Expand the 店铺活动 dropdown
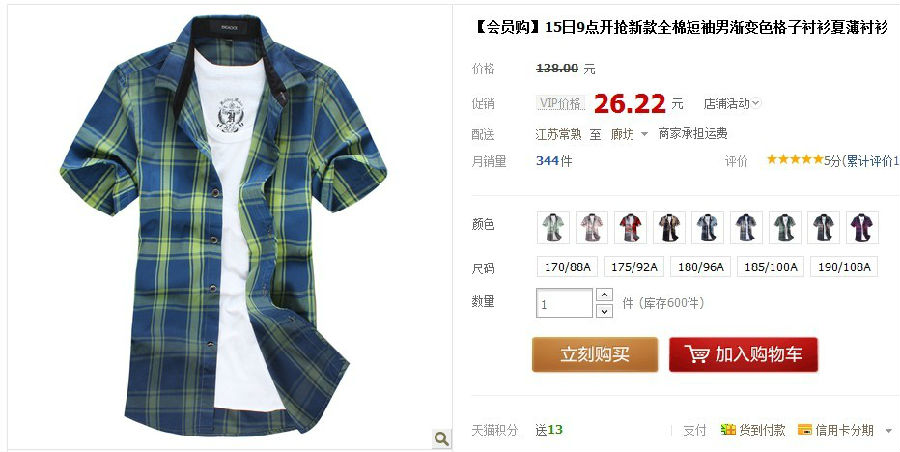This screenshot has height=452, width=900. (x=732, y=103)
